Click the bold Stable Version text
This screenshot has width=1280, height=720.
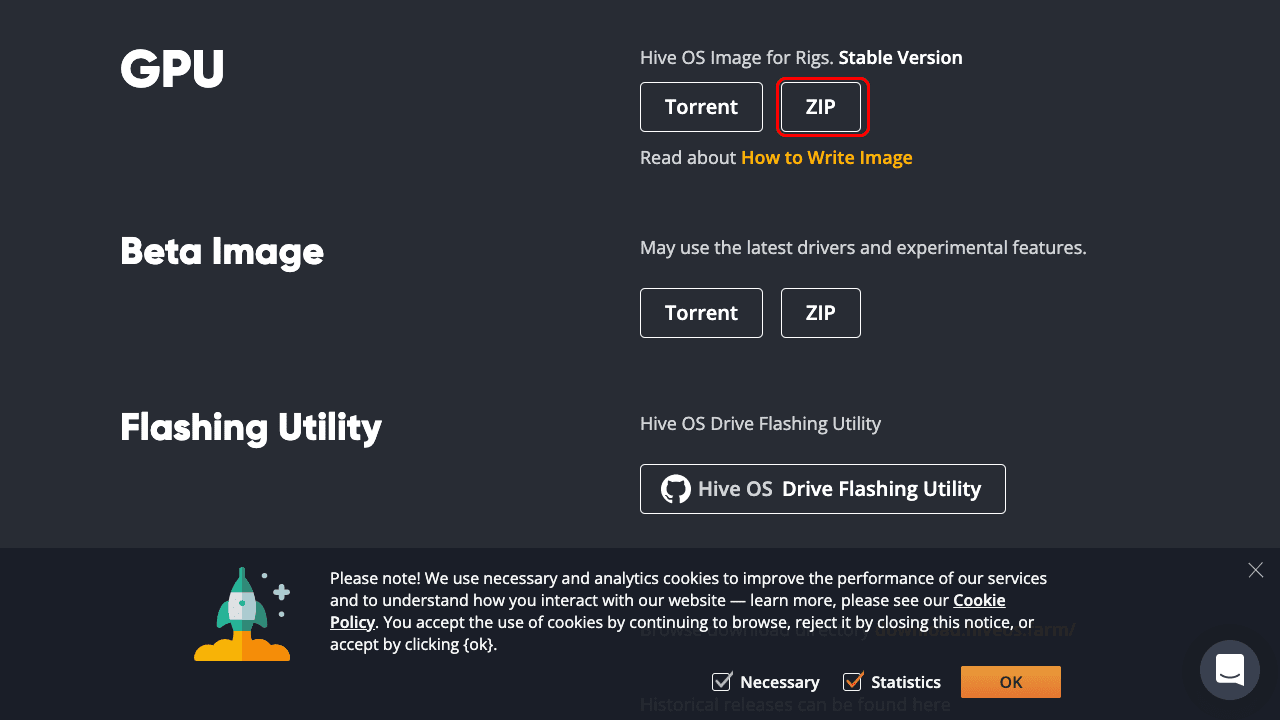(x=900, y=58)
